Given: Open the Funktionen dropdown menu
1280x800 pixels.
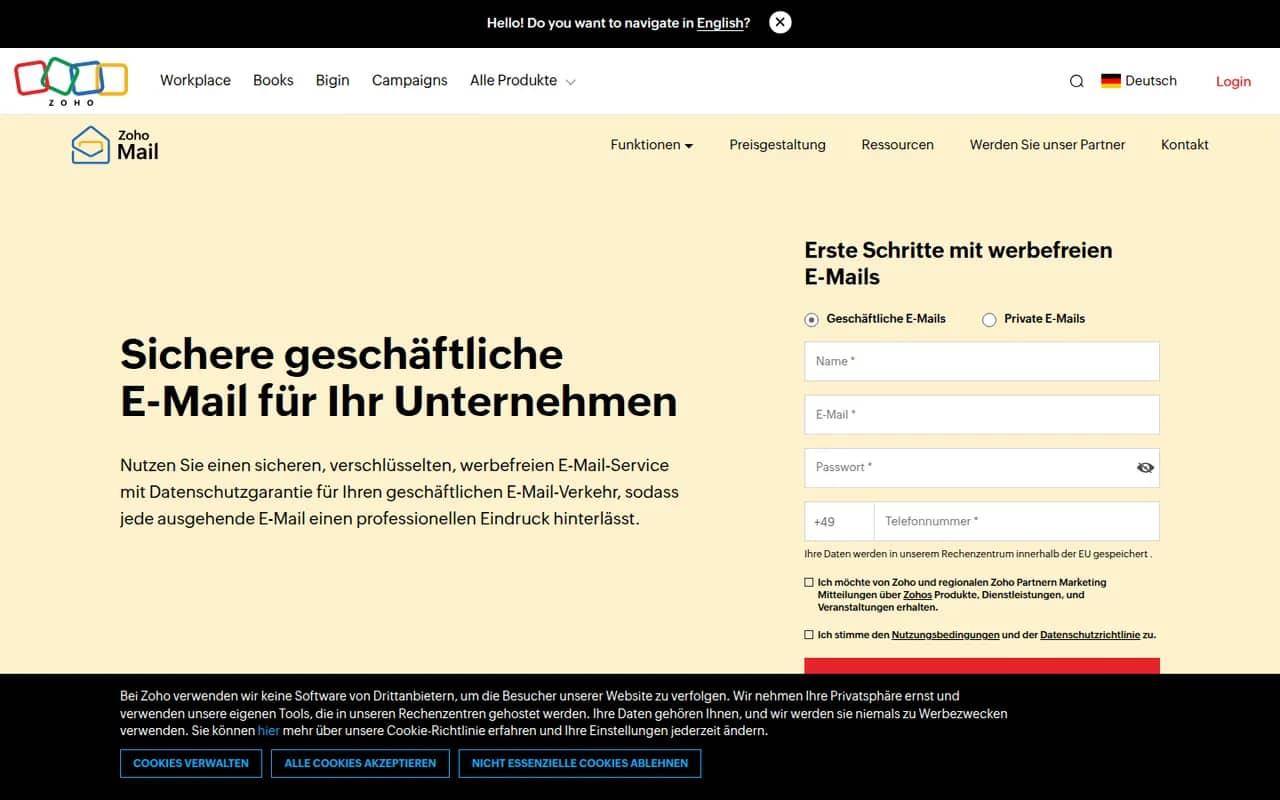Looking at the screenshot, I should click(652, 145).
